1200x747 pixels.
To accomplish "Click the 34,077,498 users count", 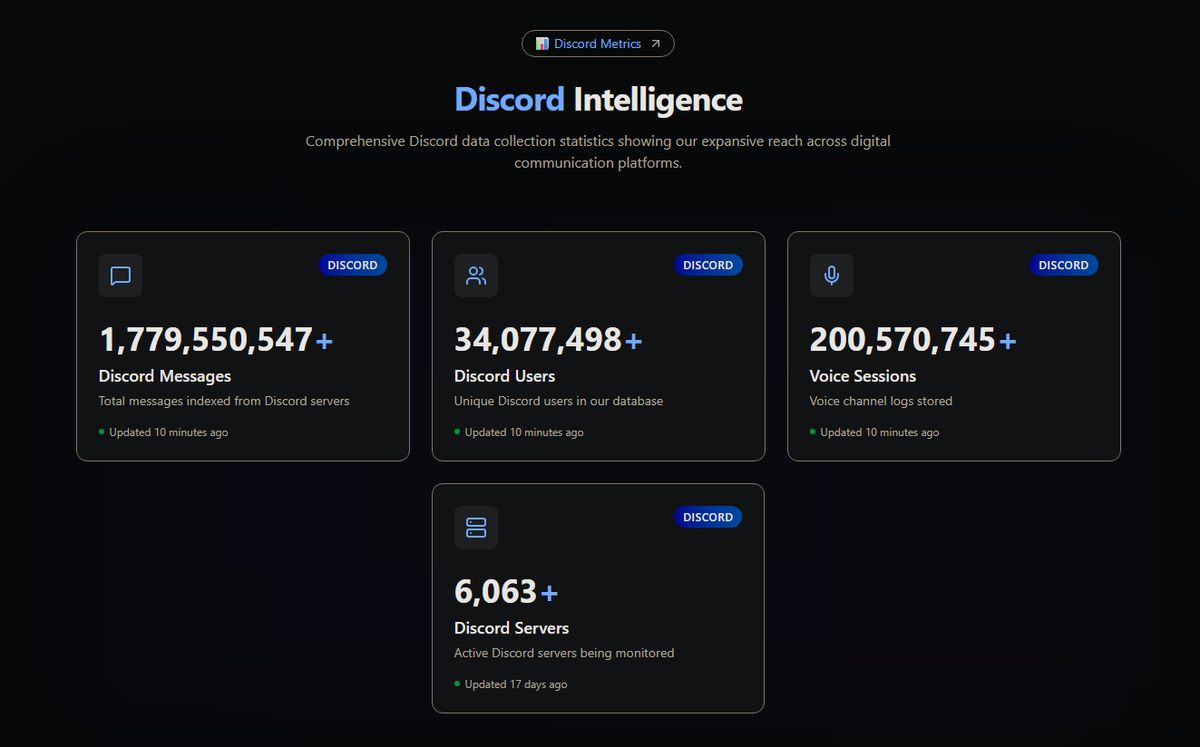I will 538,340.
